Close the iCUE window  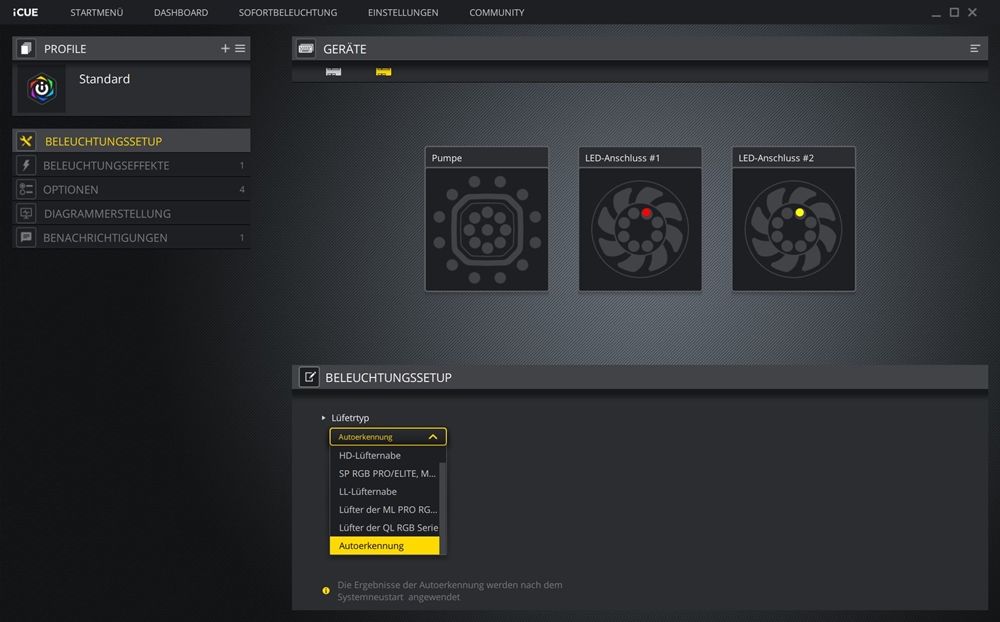[972, 12]
